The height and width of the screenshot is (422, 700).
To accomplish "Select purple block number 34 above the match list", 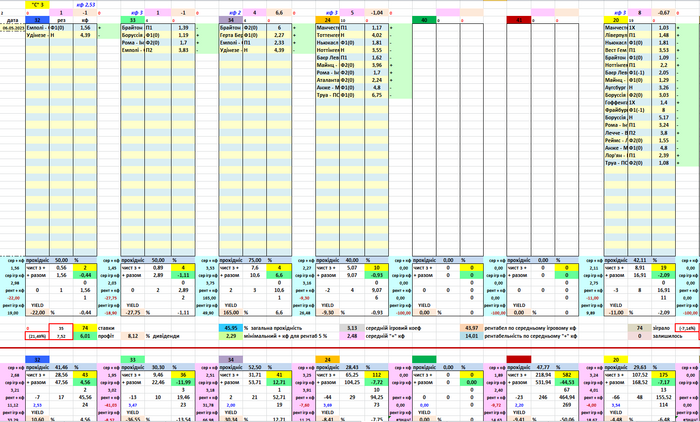I will coord(231,20).
